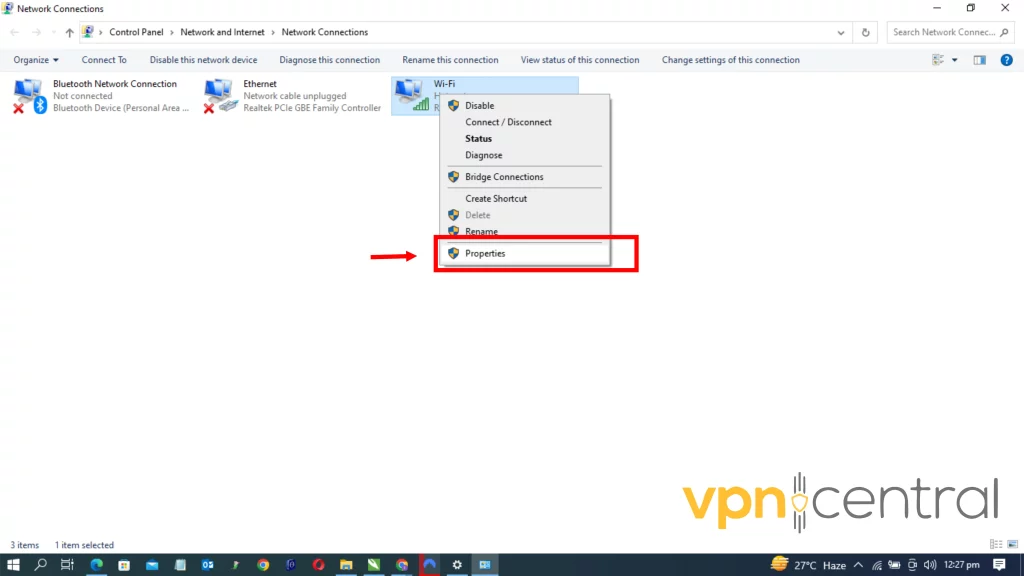This screenshot has height=576, width=1024.
Task: Select Status from the context menu
Action: tap(478, 138)
